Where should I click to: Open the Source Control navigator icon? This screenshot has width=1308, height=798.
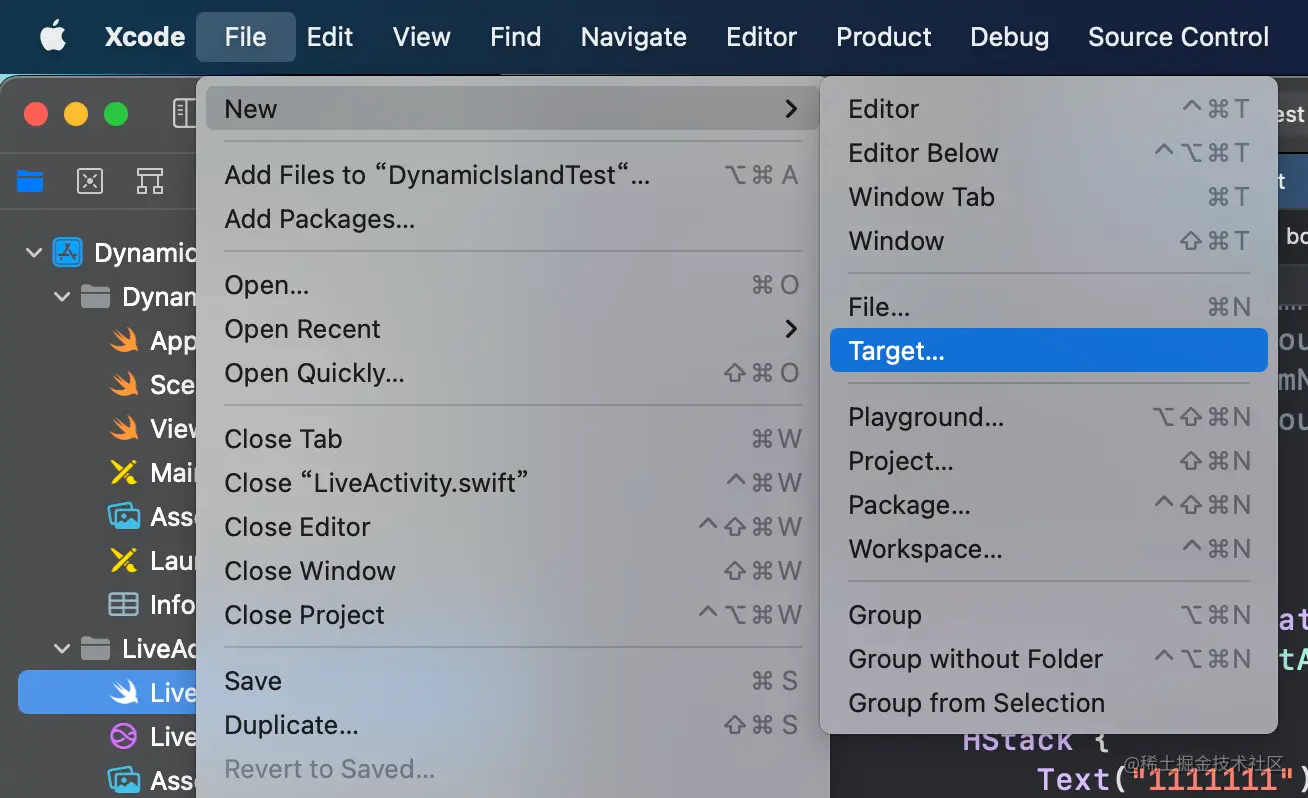[90, 181]
